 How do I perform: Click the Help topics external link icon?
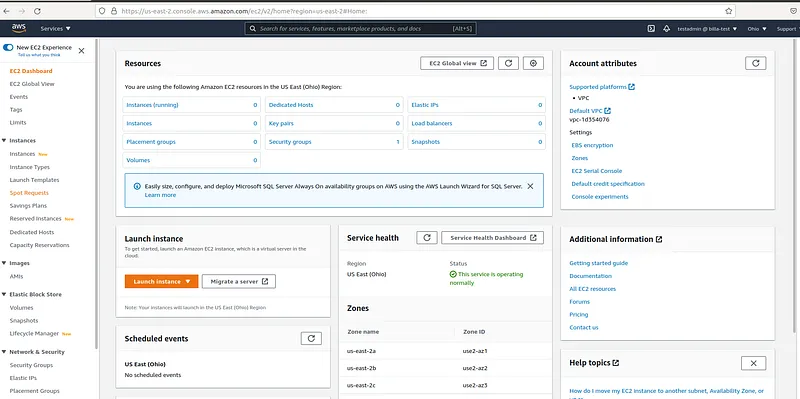point(616,363)
